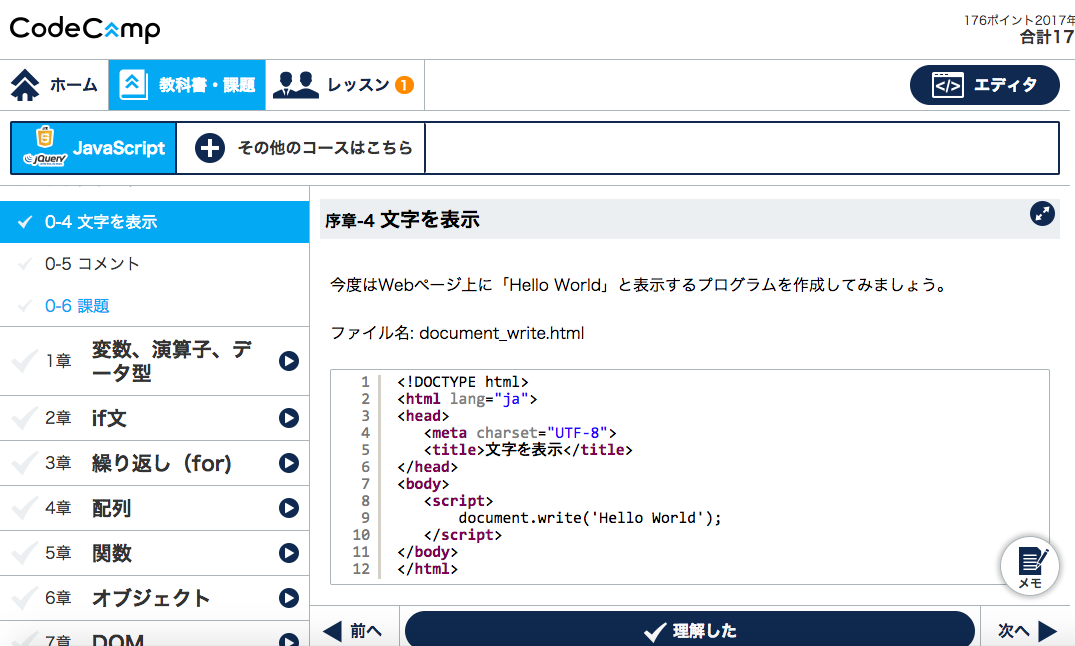Open the 0-6 課題 link
1075x646 pixels.
(77, 306)
